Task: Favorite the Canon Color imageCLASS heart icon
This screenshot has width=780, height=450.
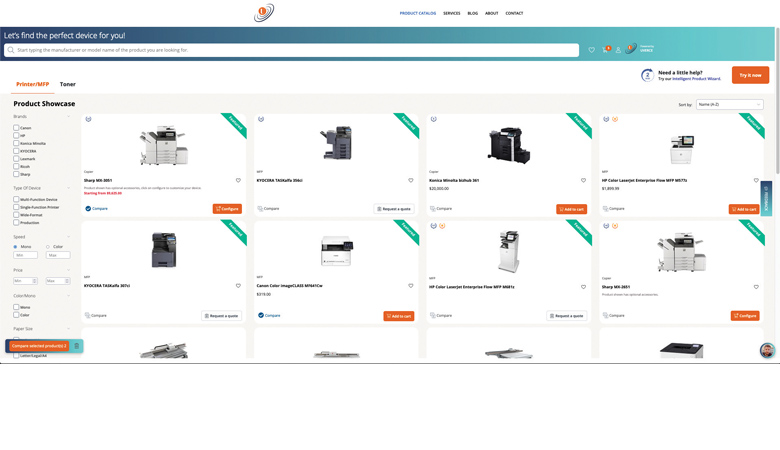Action: coord(411,286)
